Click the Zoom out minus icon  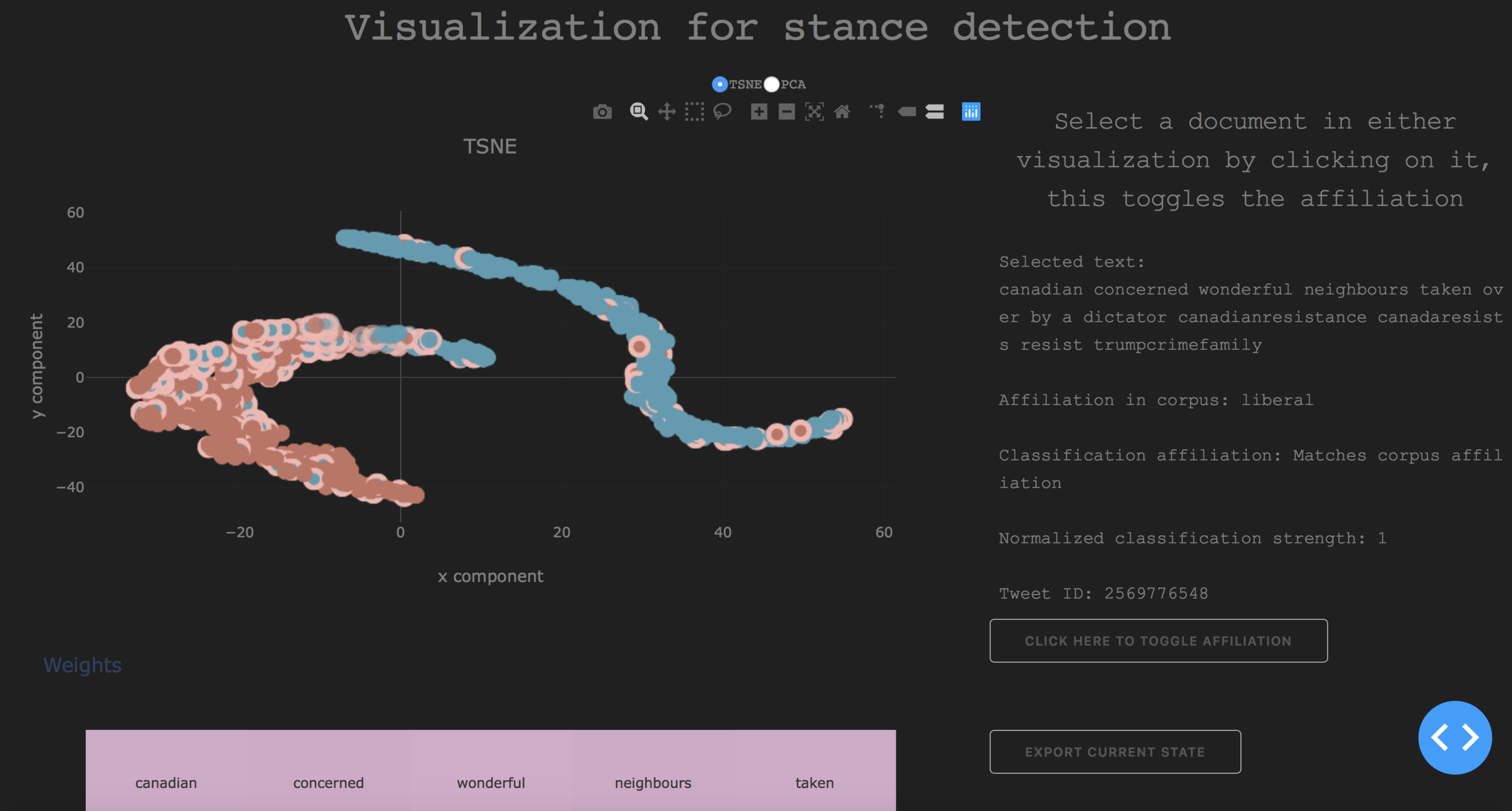coord(786,112)
